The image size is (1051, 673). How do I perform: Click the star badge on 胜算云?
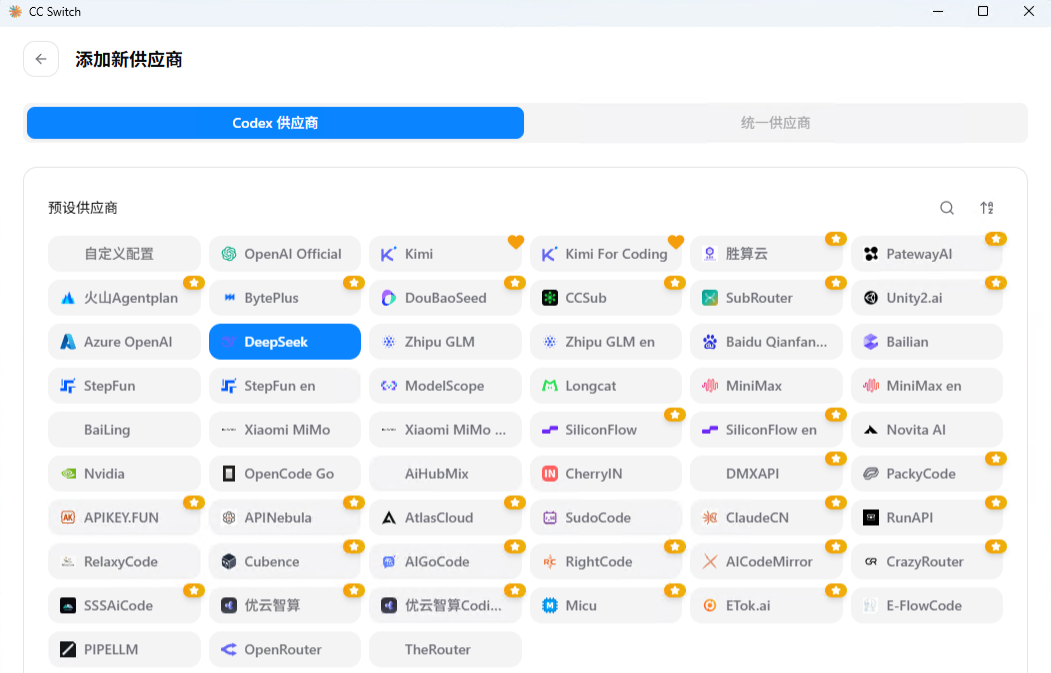tap(836, 239)
